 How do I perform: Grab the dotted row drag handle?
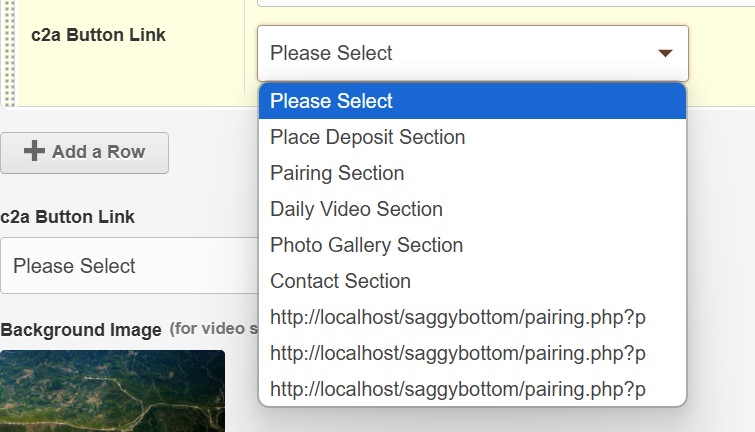pos(9,53)
